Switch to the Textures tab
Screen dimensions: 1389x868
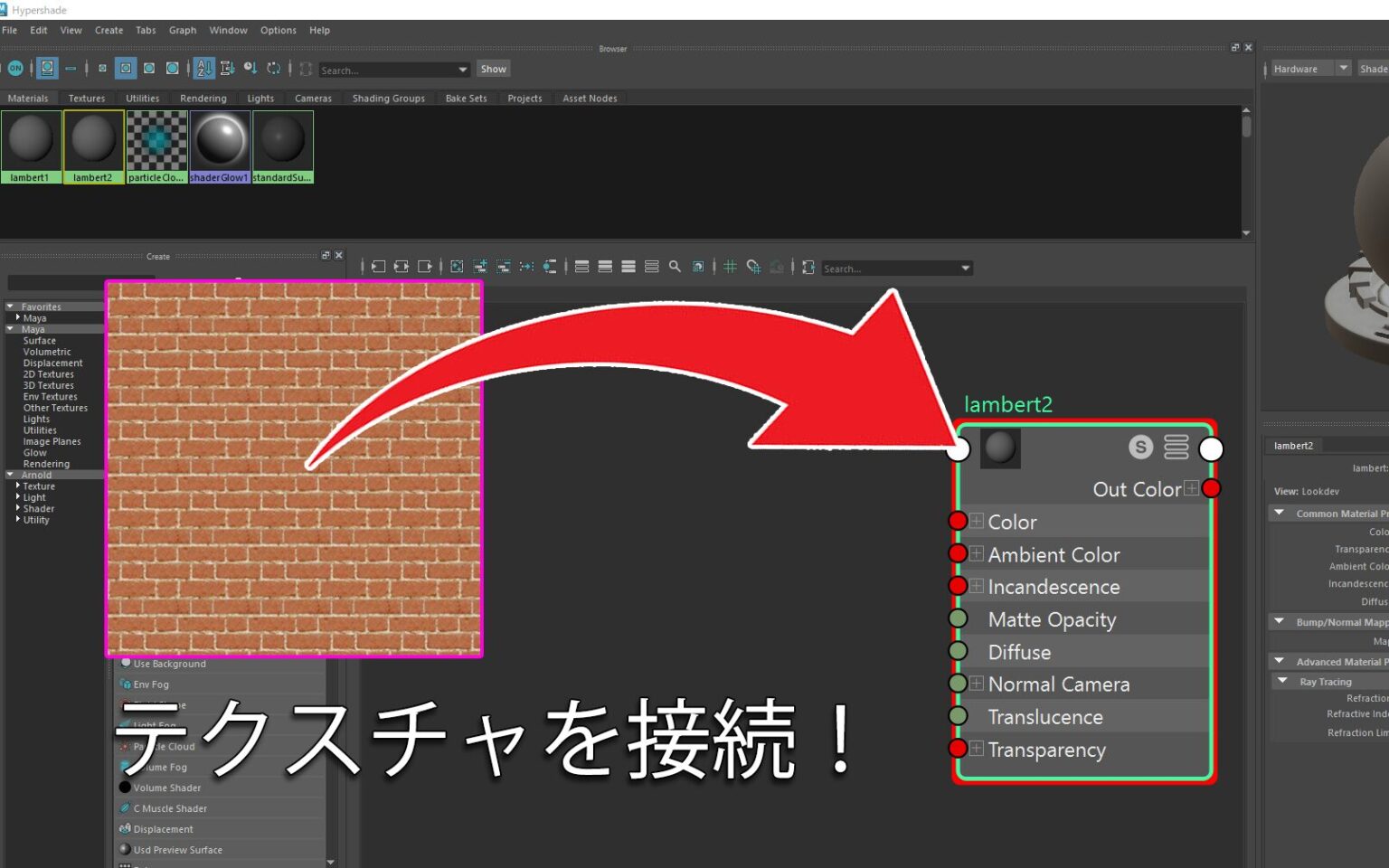[87, 98]
